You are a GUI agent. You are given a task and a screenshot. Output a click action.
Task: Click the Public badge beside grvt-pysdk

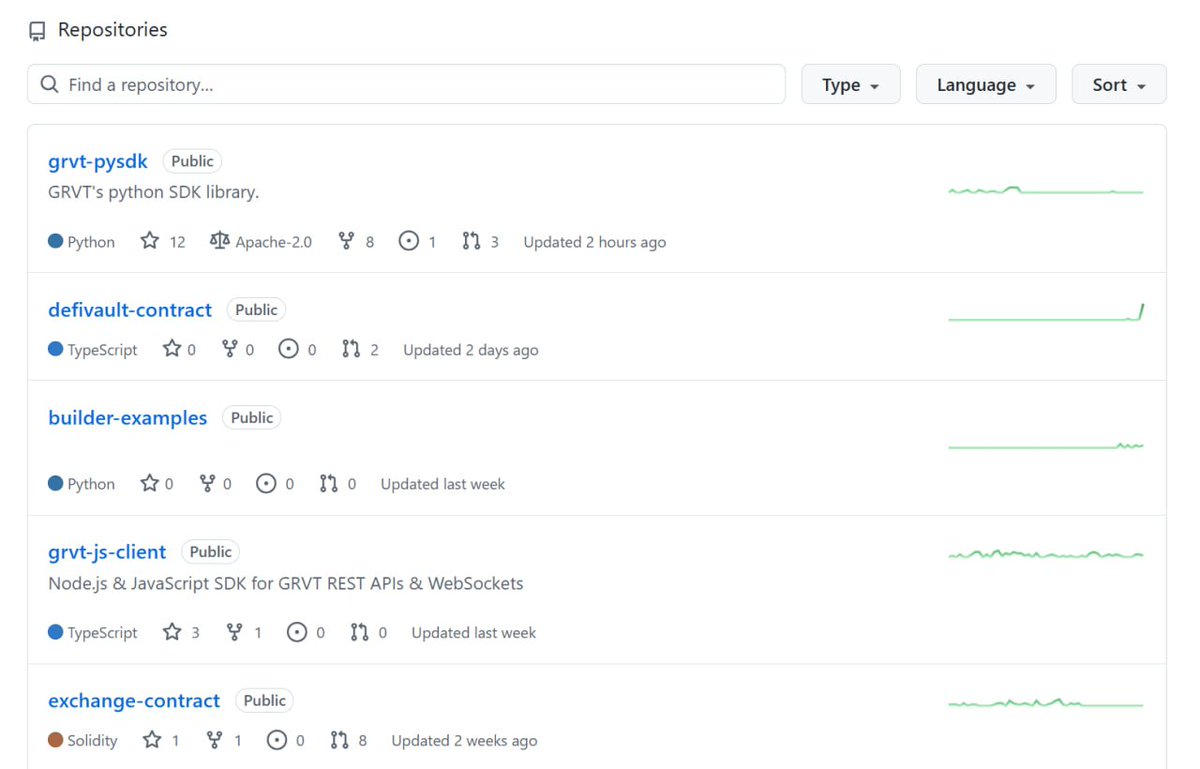click(192, 161)
